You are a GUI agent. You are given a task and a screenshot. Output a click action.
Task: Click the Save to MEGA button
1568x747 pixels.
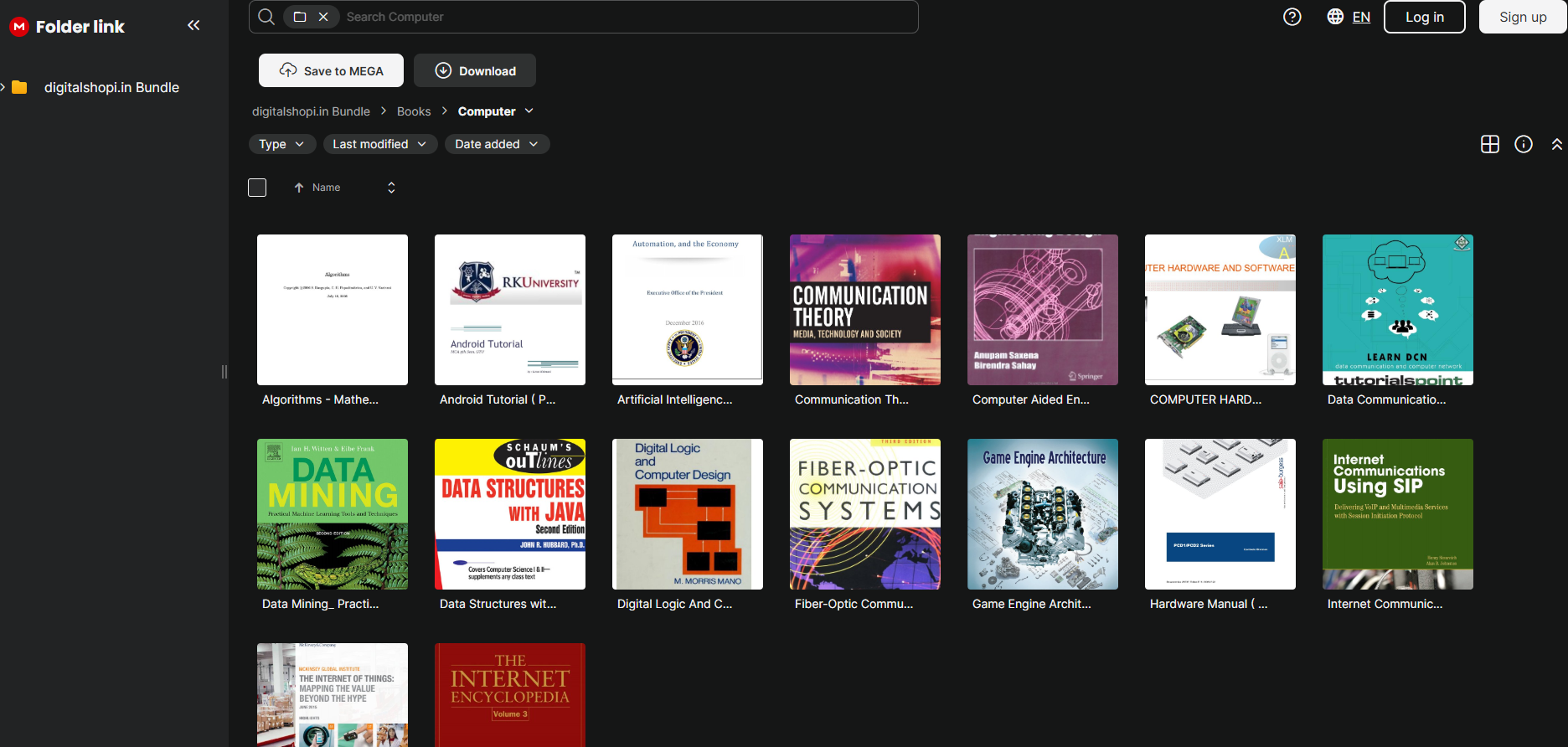click(331, 70)
